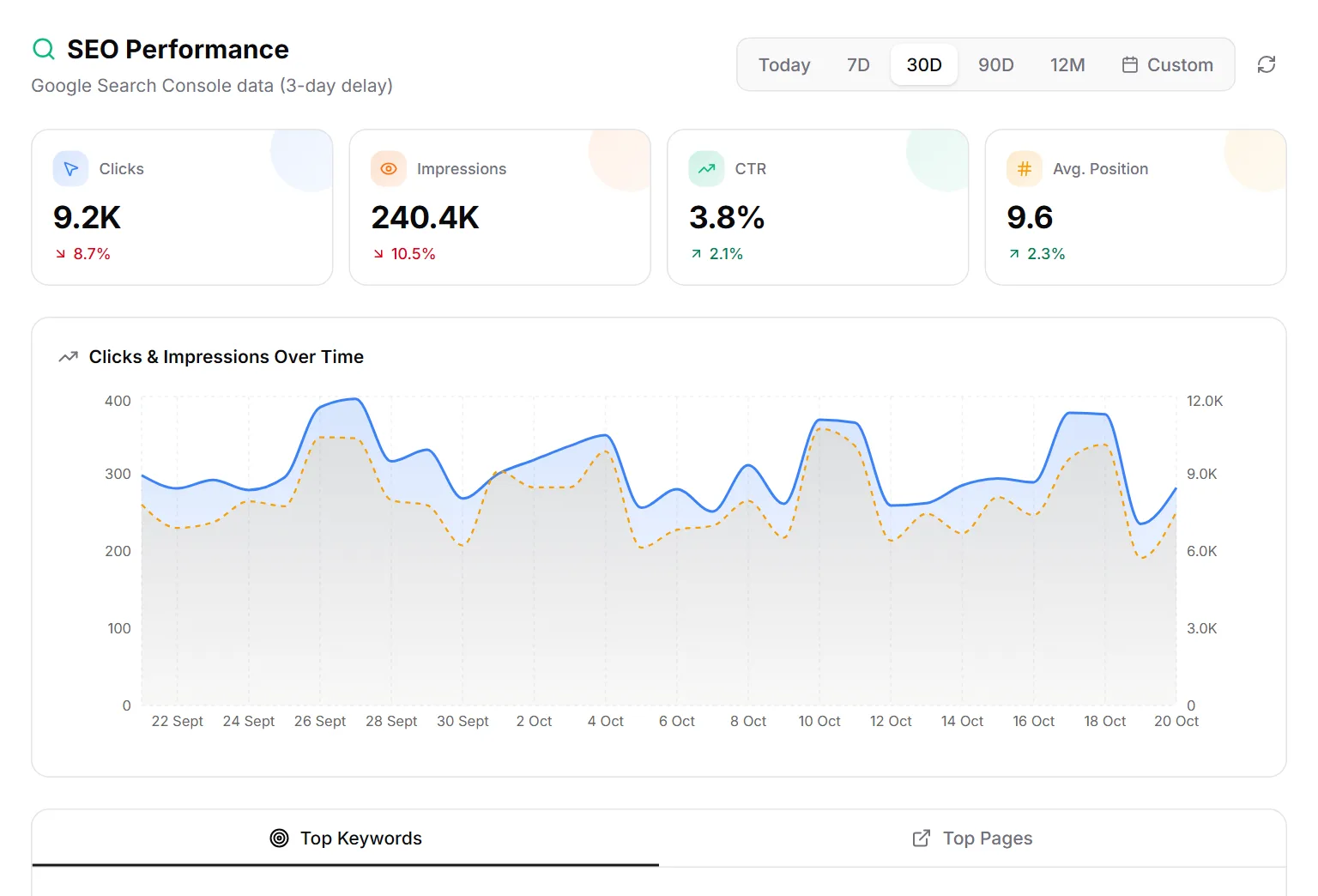The width and height of the screenshot is (1318, 896).
Task: Click the 2 Oct axis label
Action: click(534, 722)
